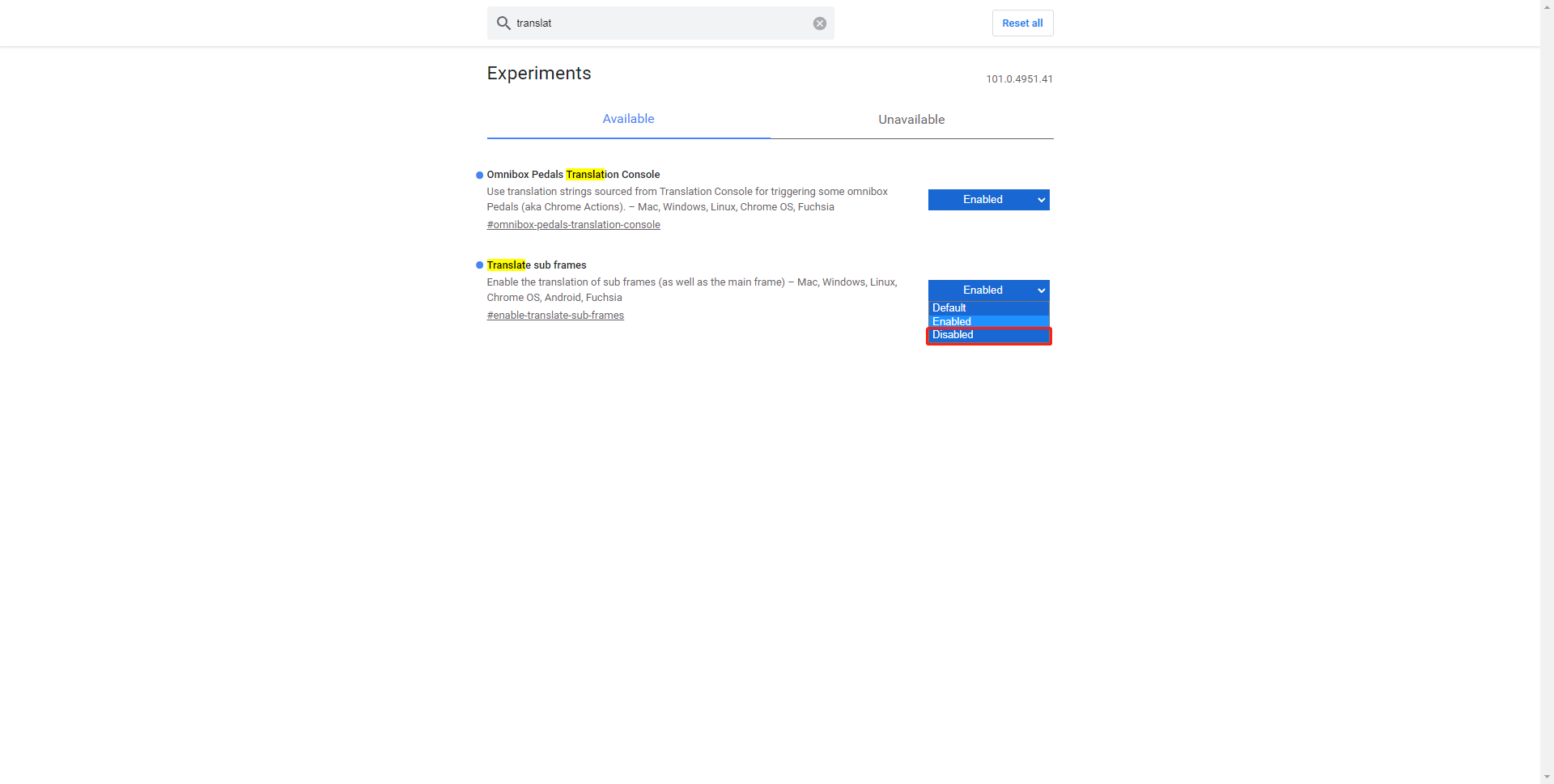Click the Reset all button
This screenshot has width=1554, height=784.
1022,23
